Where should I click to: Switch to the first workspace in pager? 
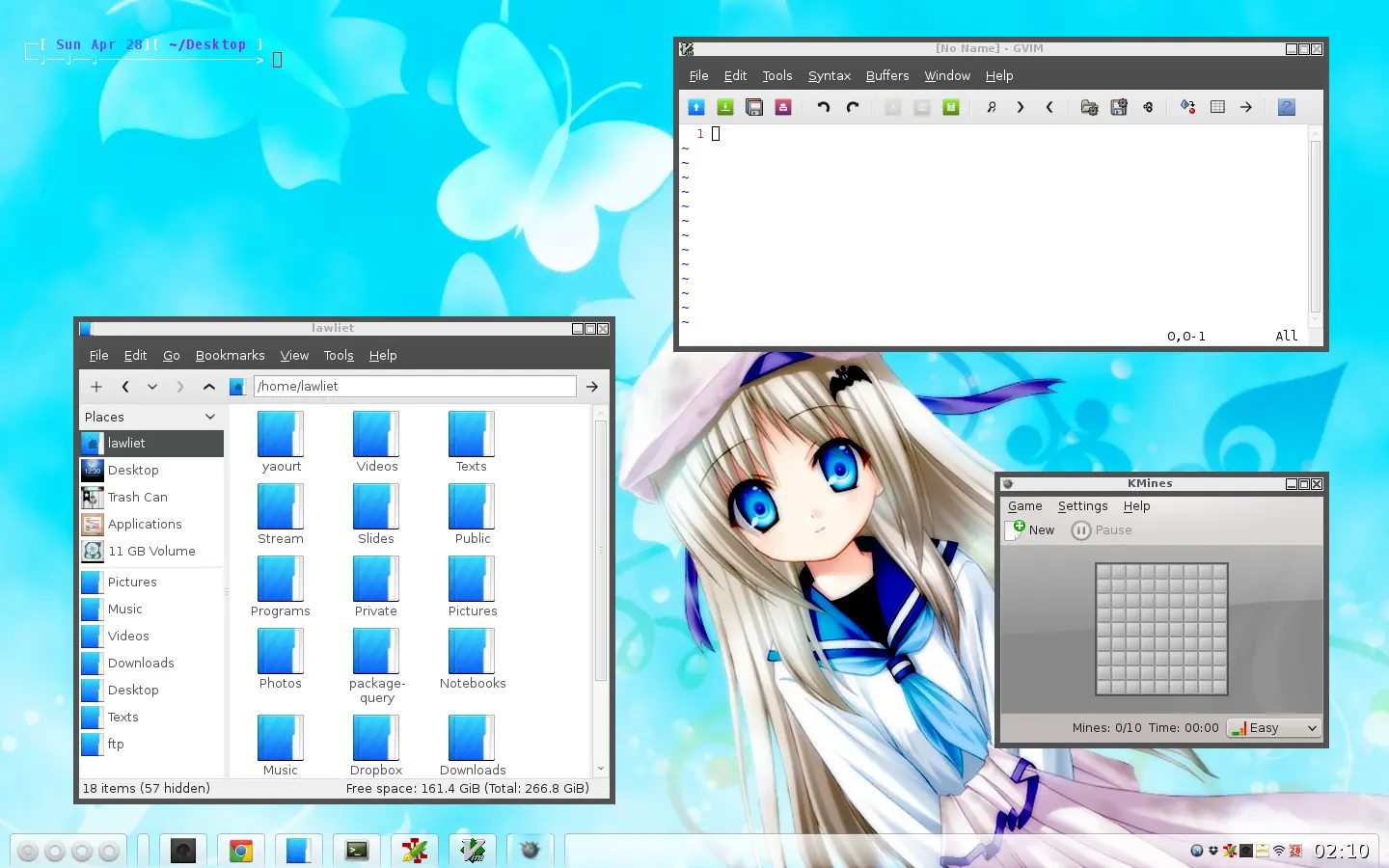[x=28, y=851]
